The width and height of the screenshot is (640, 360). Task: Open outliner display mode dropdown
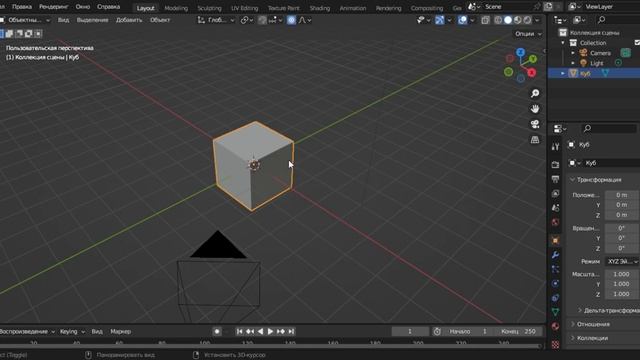pyautogui.click(x=560, y=20)
